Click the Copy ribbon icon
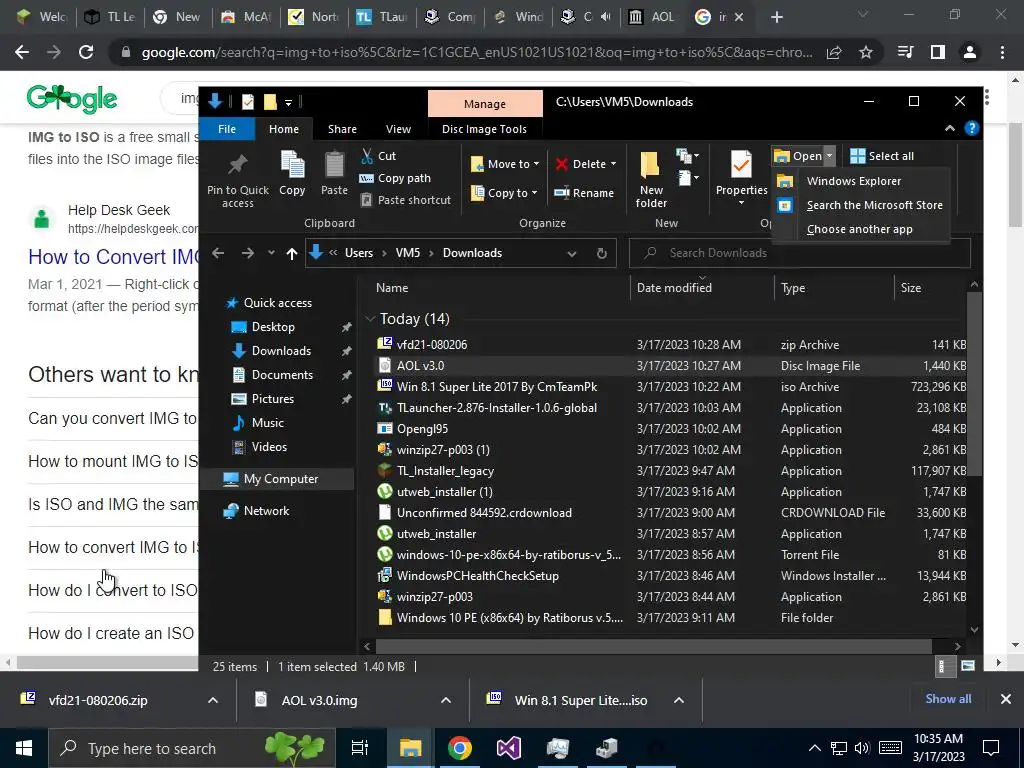 (x=292, y=172)
